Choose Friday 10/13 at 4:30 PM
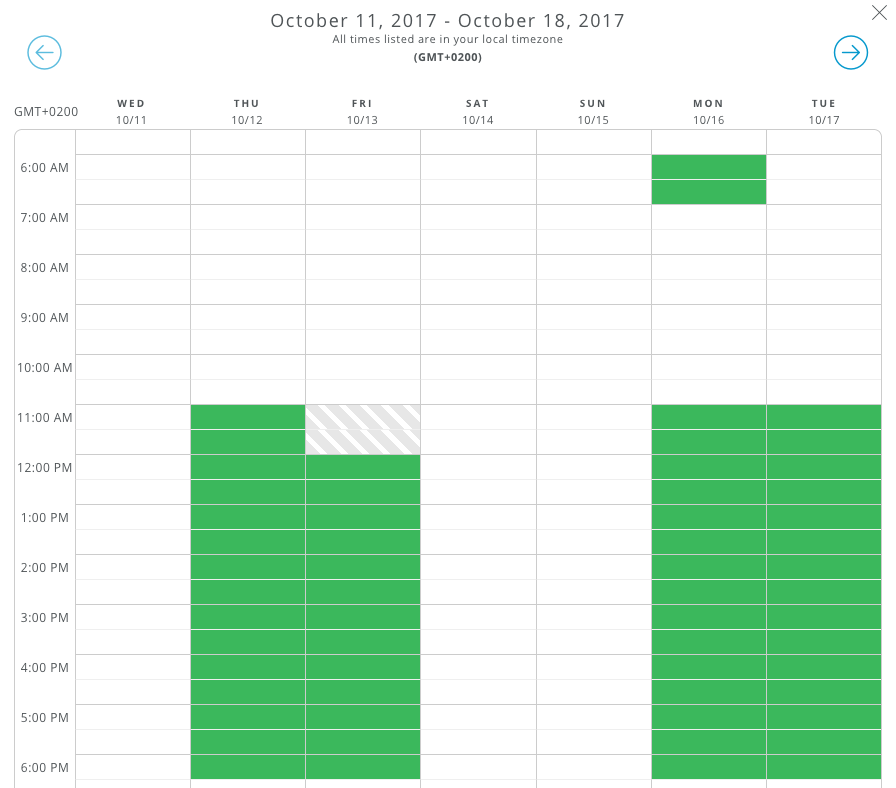Image resolution: width=896 pixels, height=788 pixels. [x=363, y=692]
